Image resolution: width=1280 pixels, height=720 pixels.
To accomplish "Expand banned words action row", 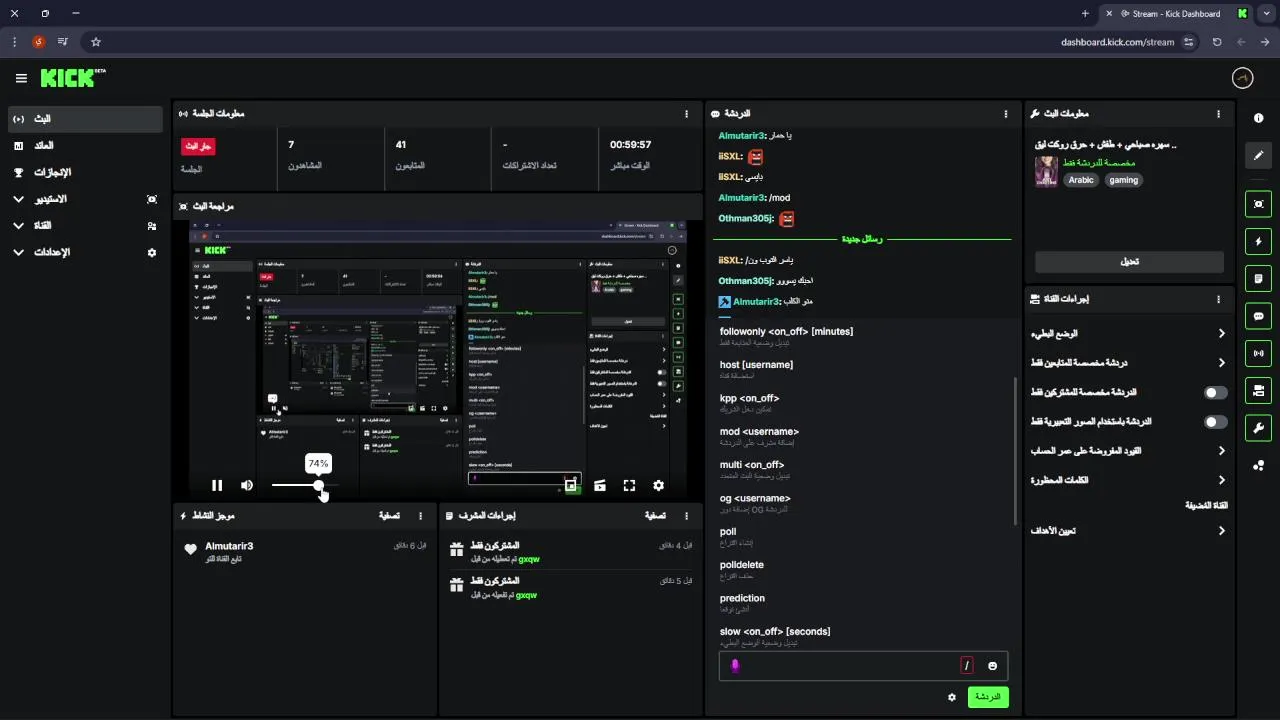I will (x=1129, y=480).
